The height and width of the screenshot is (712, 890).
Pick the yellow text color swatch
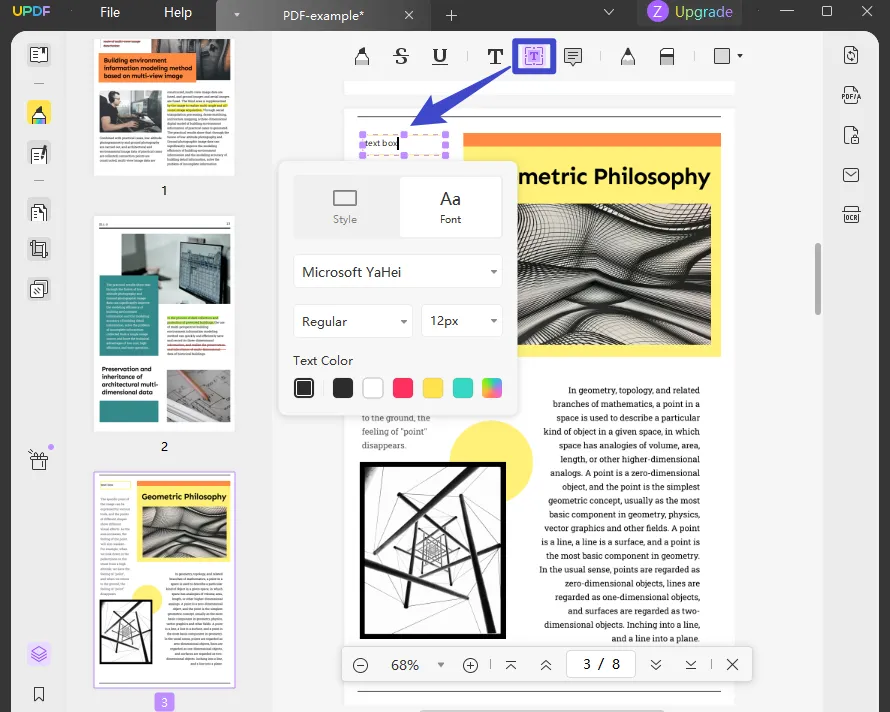point(433,388)
